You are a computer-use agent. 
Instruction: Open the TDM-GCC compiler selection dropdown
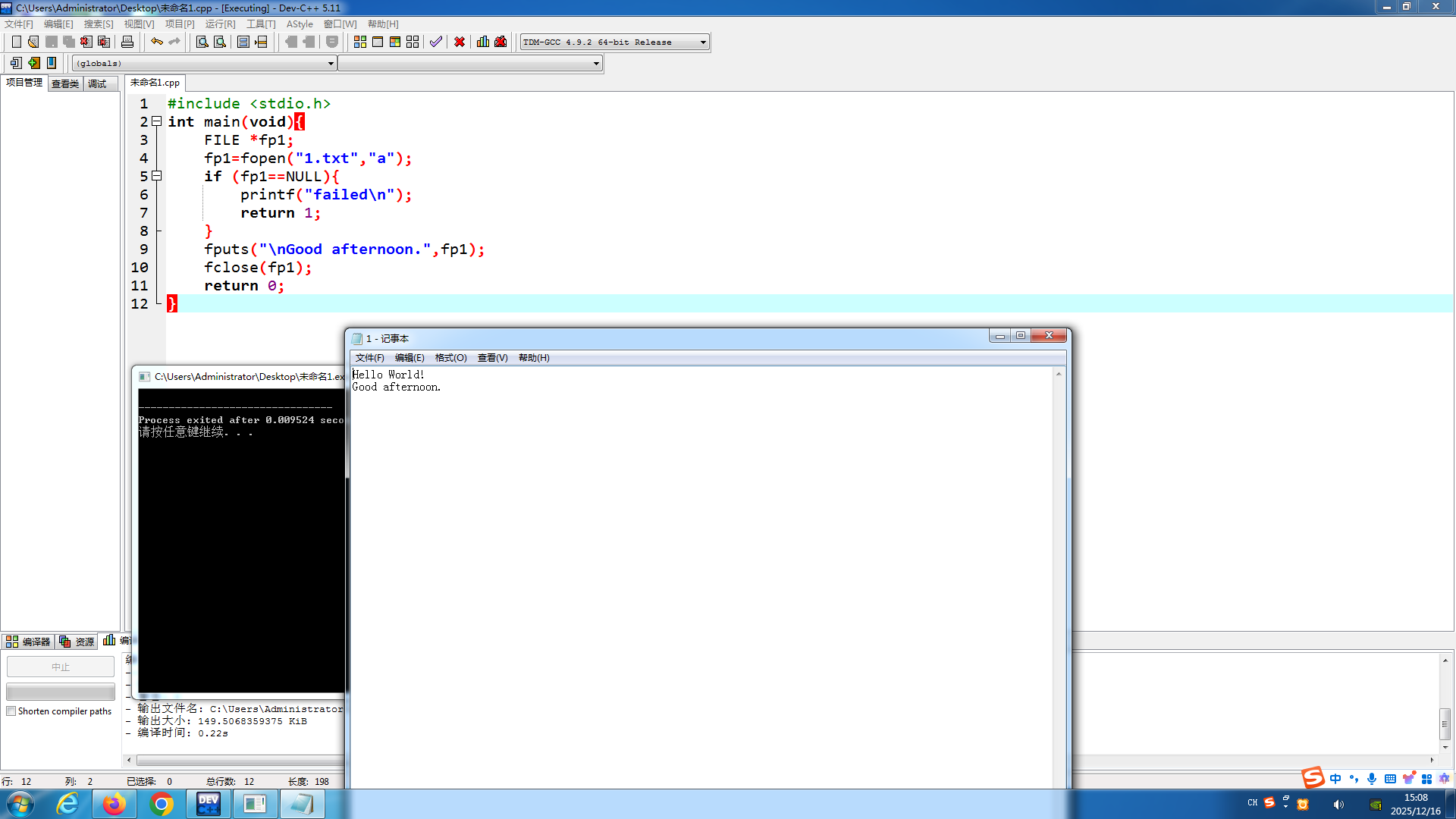(x=703, y=42)
